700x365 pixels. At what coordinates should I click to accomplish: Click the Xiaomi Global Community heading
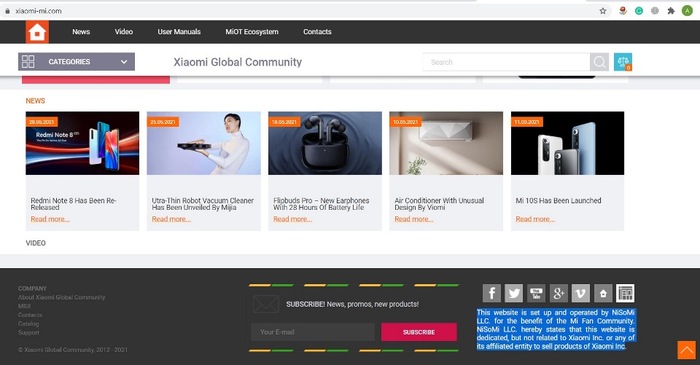(x=238, y=62)
